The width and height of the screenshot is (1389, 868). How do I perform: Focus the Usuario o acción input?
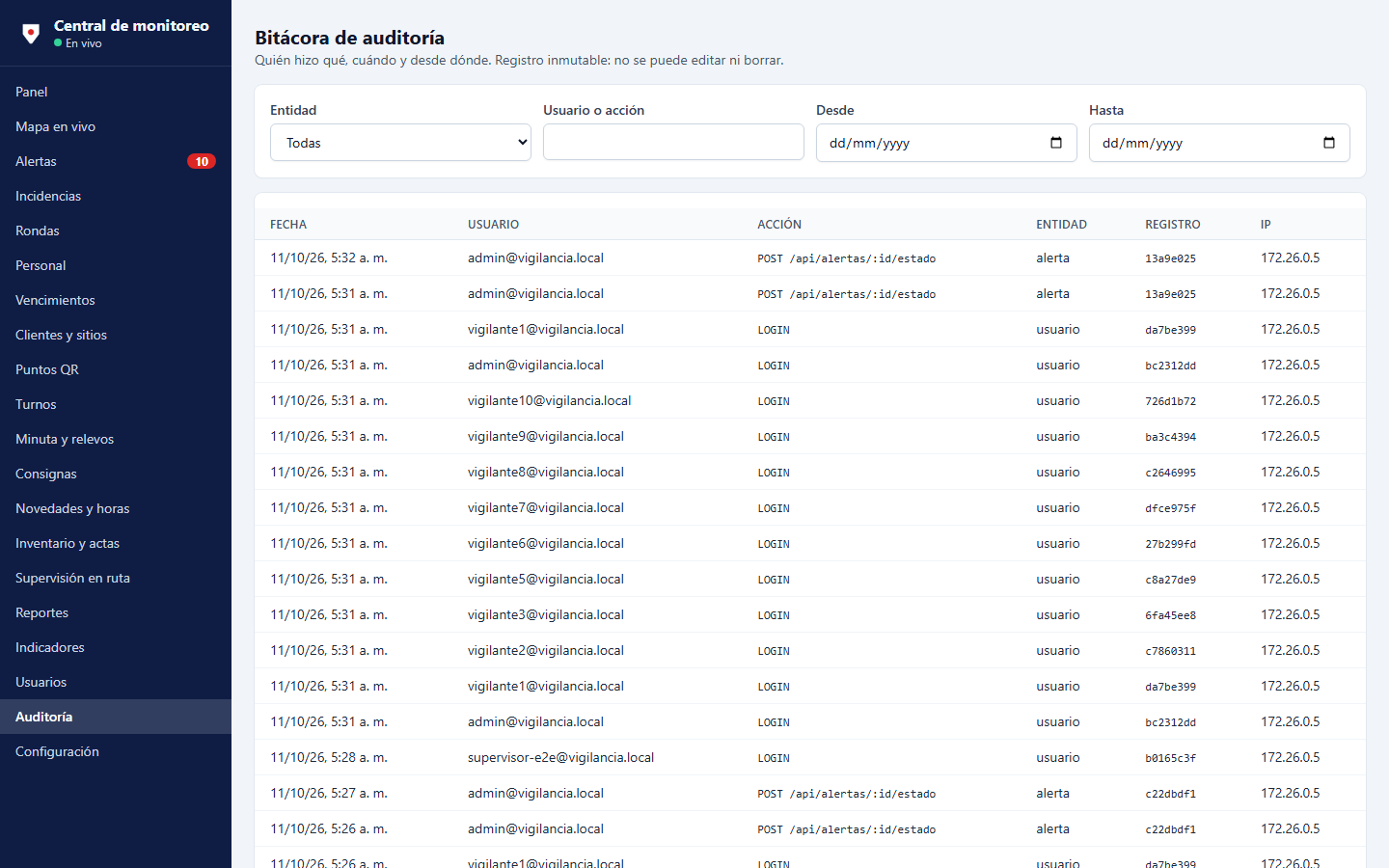click(x=673, y=142)
